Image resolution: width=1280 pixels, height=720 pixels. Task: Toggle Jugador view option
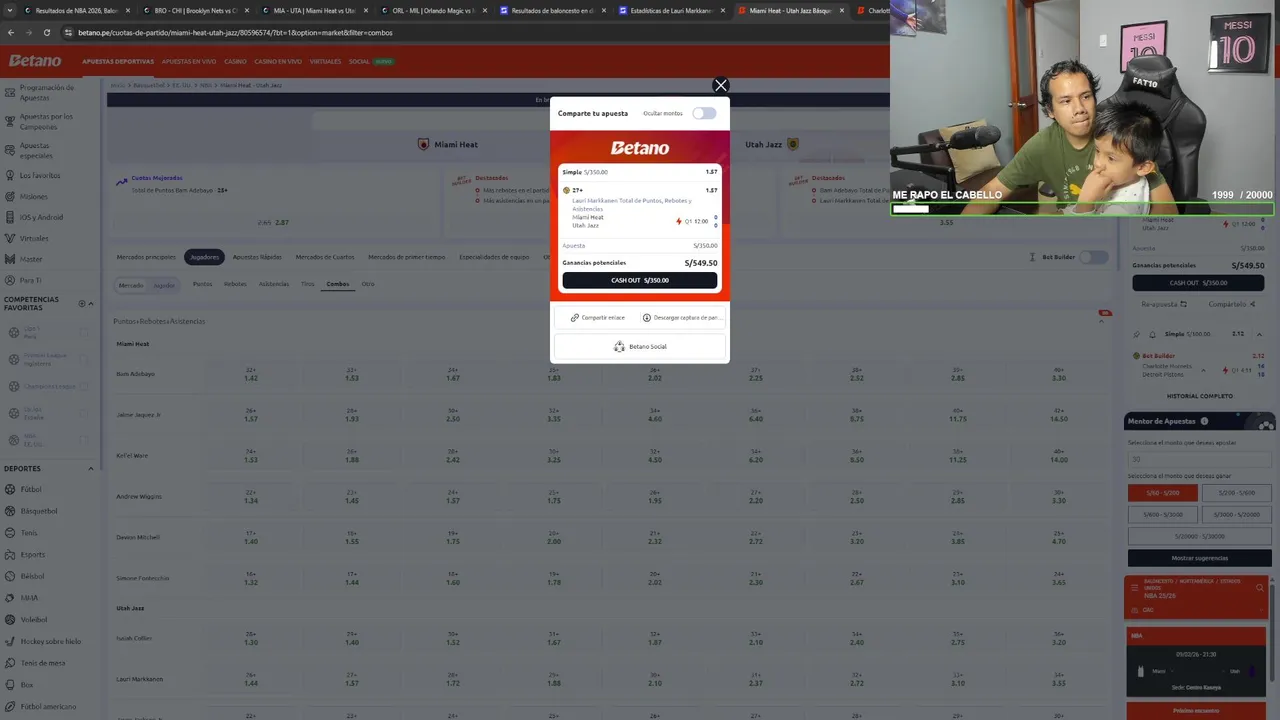point(164,285)
